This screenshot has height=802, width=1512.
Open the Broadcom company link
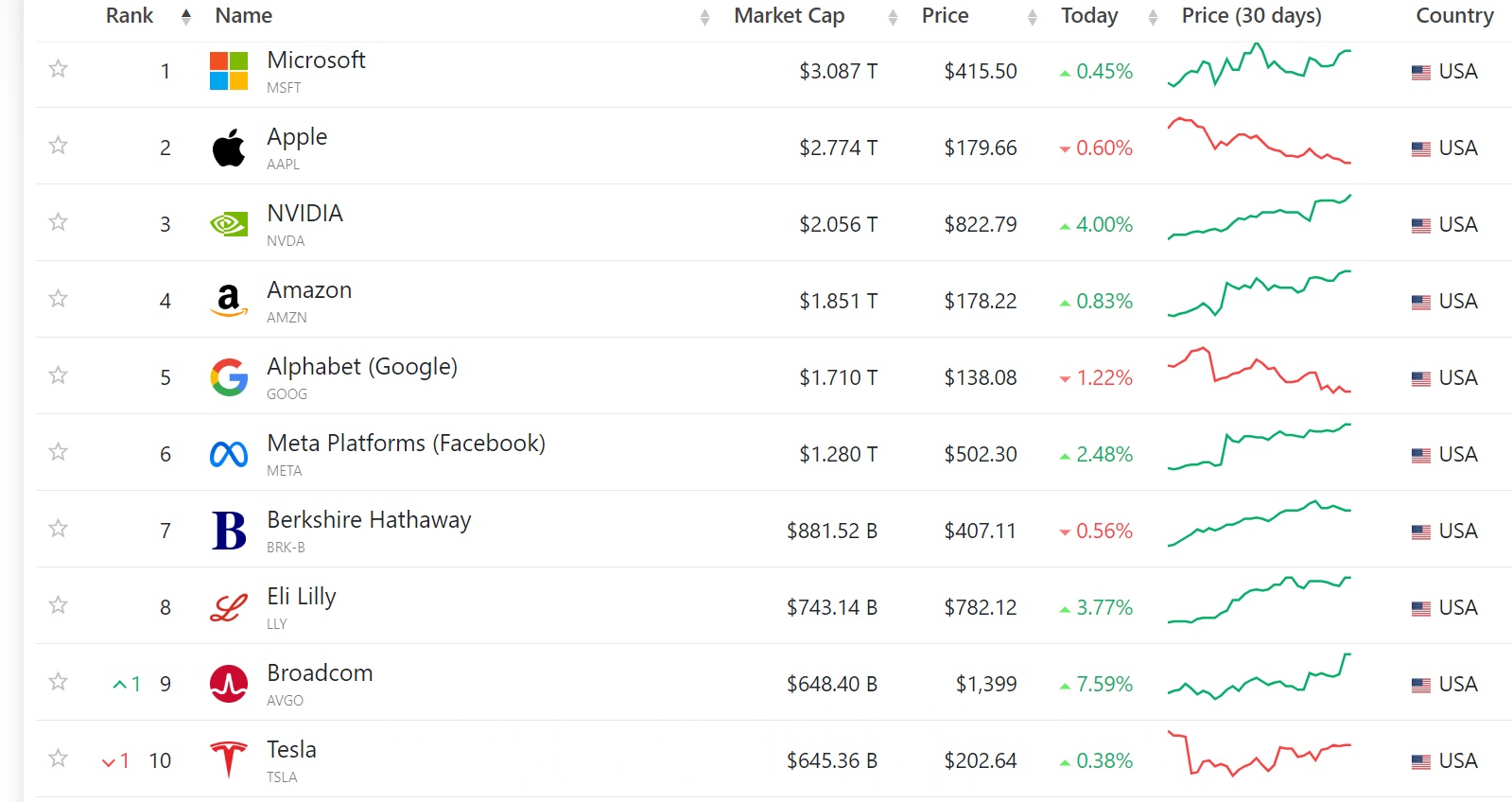point(320,673)
